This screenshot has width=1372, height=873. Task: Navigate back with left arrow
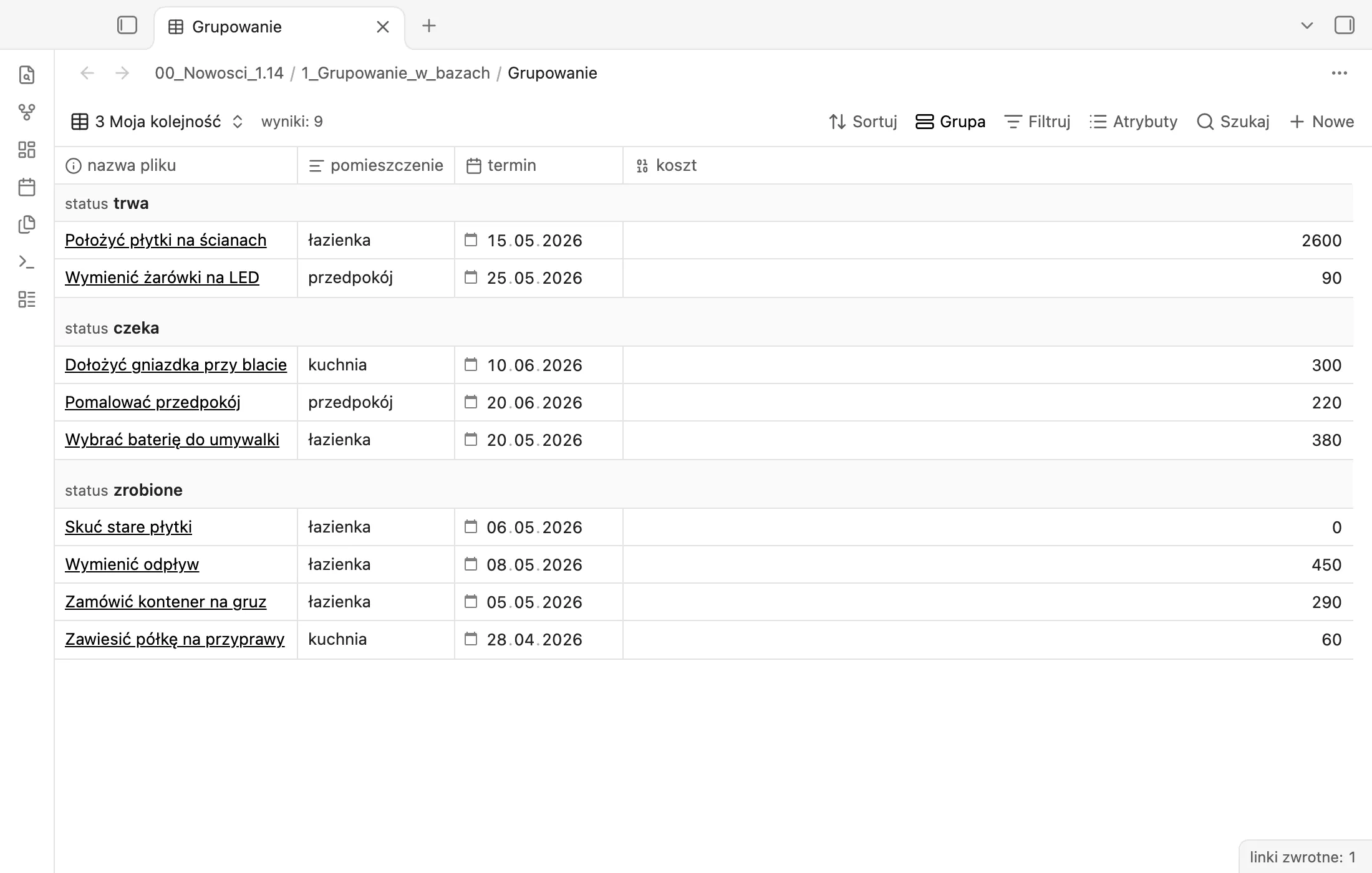pos(87,73)
